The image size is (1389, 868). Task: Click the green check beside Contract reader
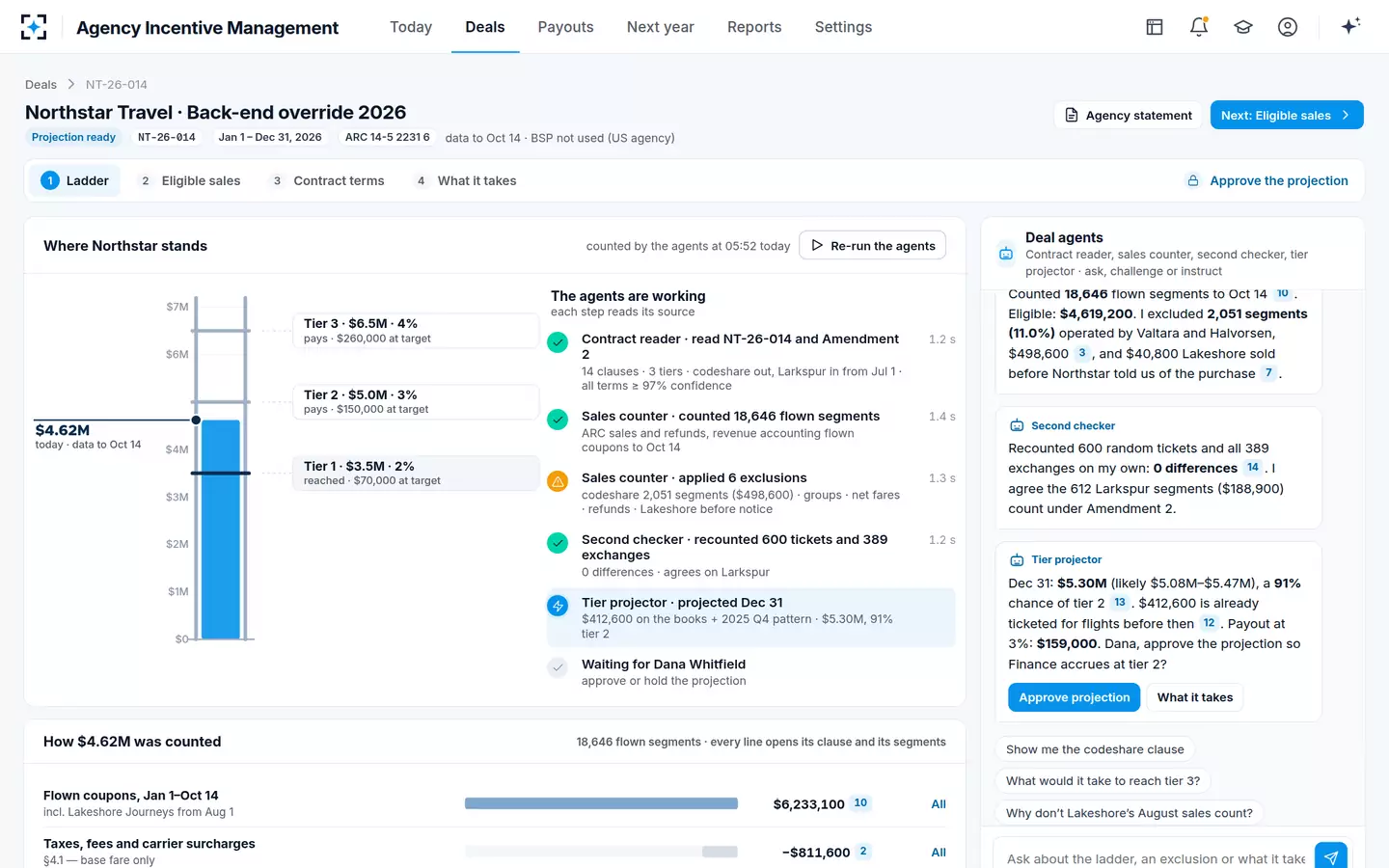coord(558,341)
